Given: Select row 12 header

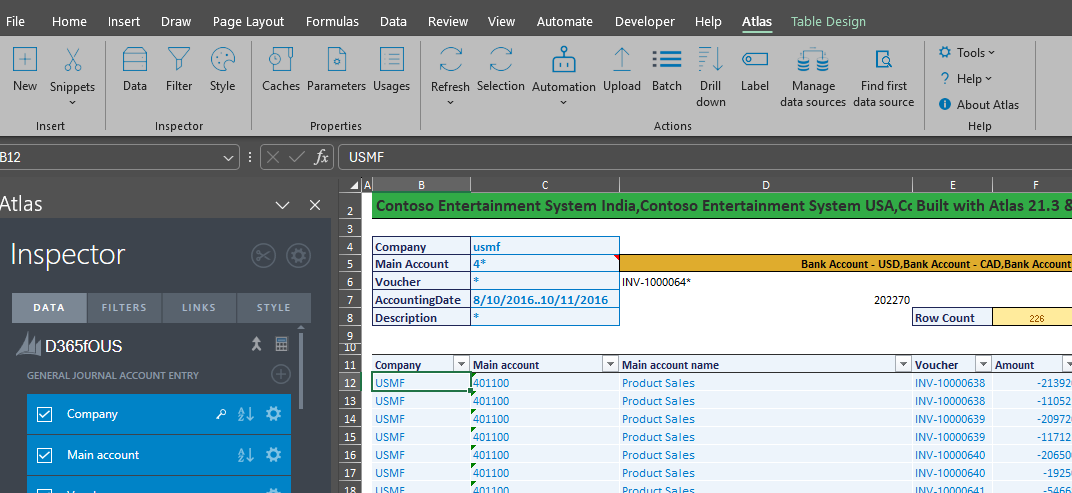Looking at the screenshot, I should (349, 383).
